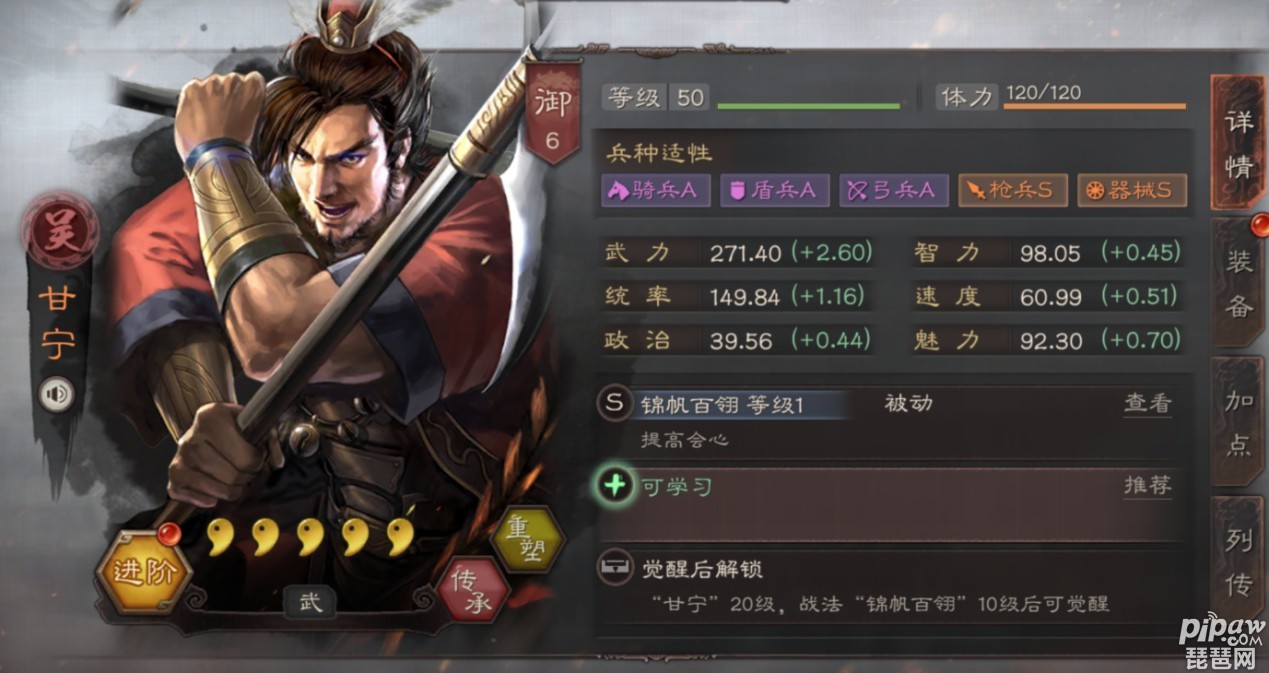Open the 详情 tab
1269x673 pixels.
tap(1237, 143)
